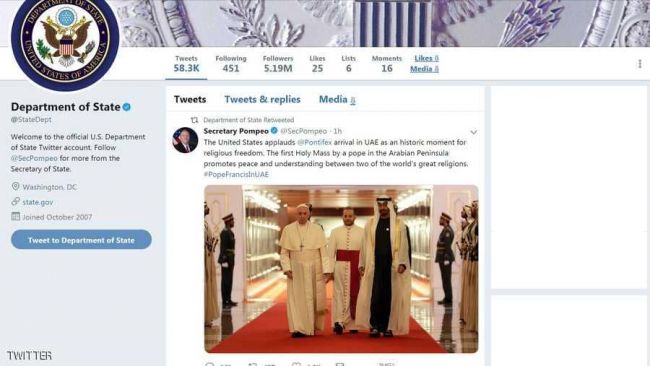The height and width of the screenshot is (366, 650).
Task: Click the Department of State seal avatar
Action: point(65,41)
